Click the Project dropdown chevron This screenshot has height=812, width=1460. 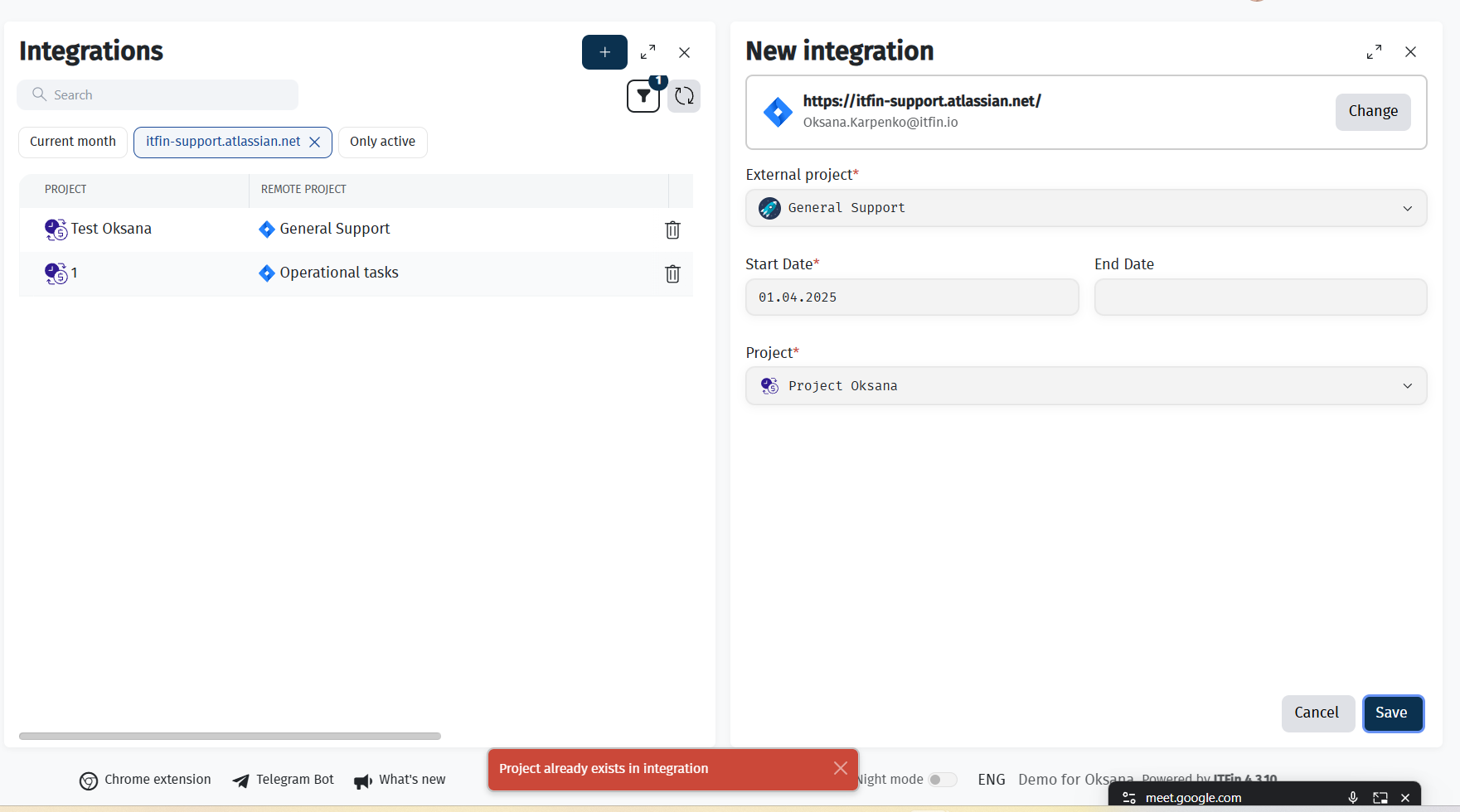click(x=1407, y=386)
